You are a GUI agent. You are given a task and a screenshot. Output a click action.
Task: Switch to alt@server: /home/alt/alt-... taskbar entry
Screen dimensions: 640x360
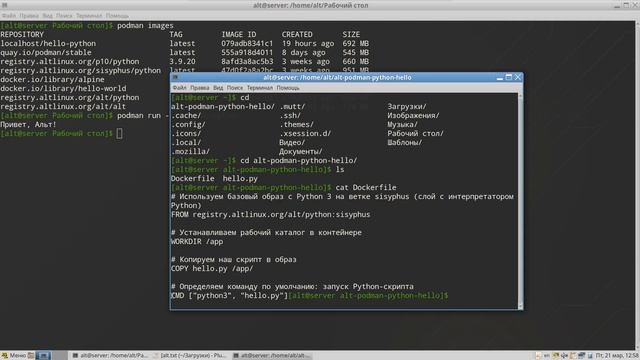[272, 356]
